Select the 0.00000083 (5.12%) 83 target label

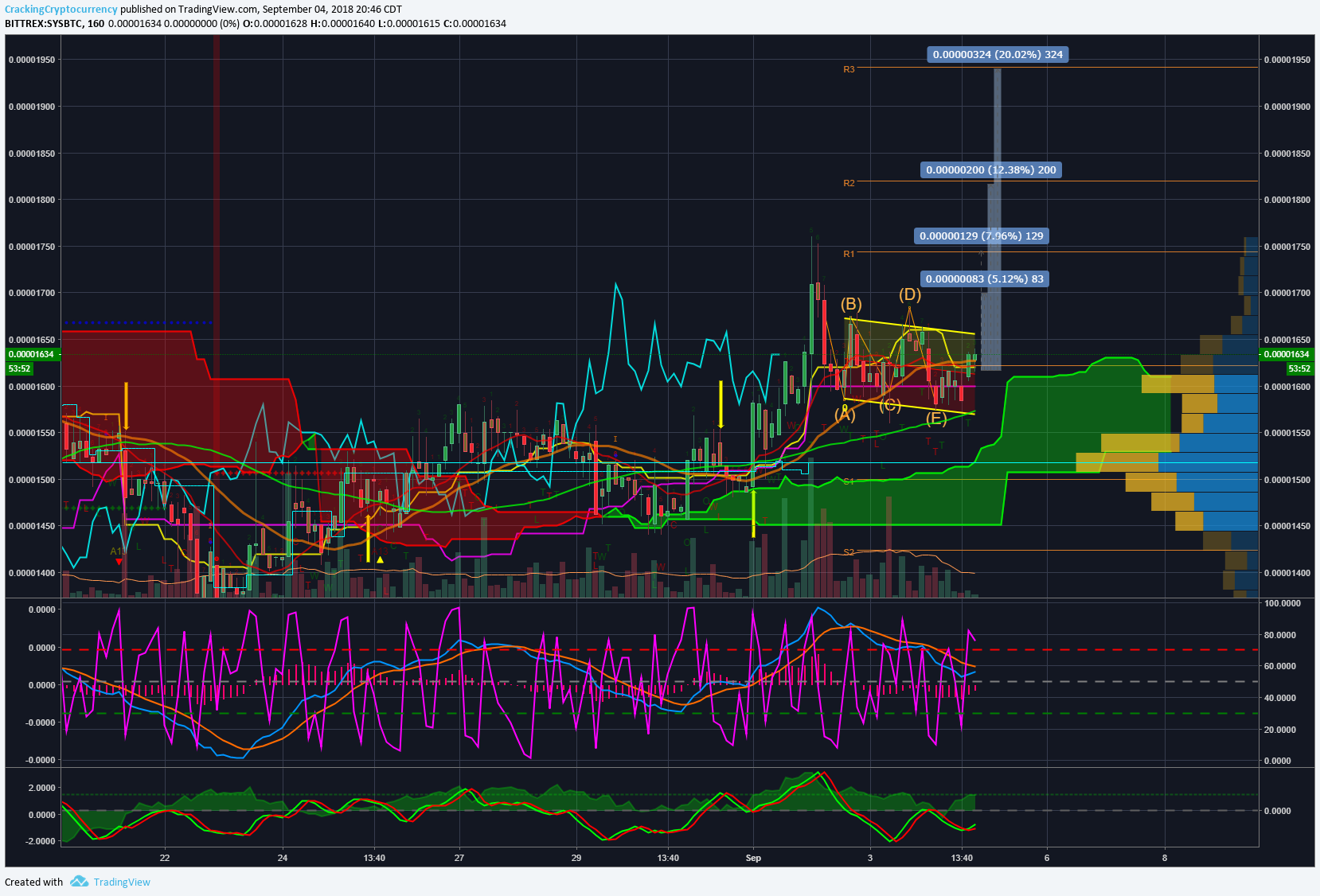pos(985,279)
